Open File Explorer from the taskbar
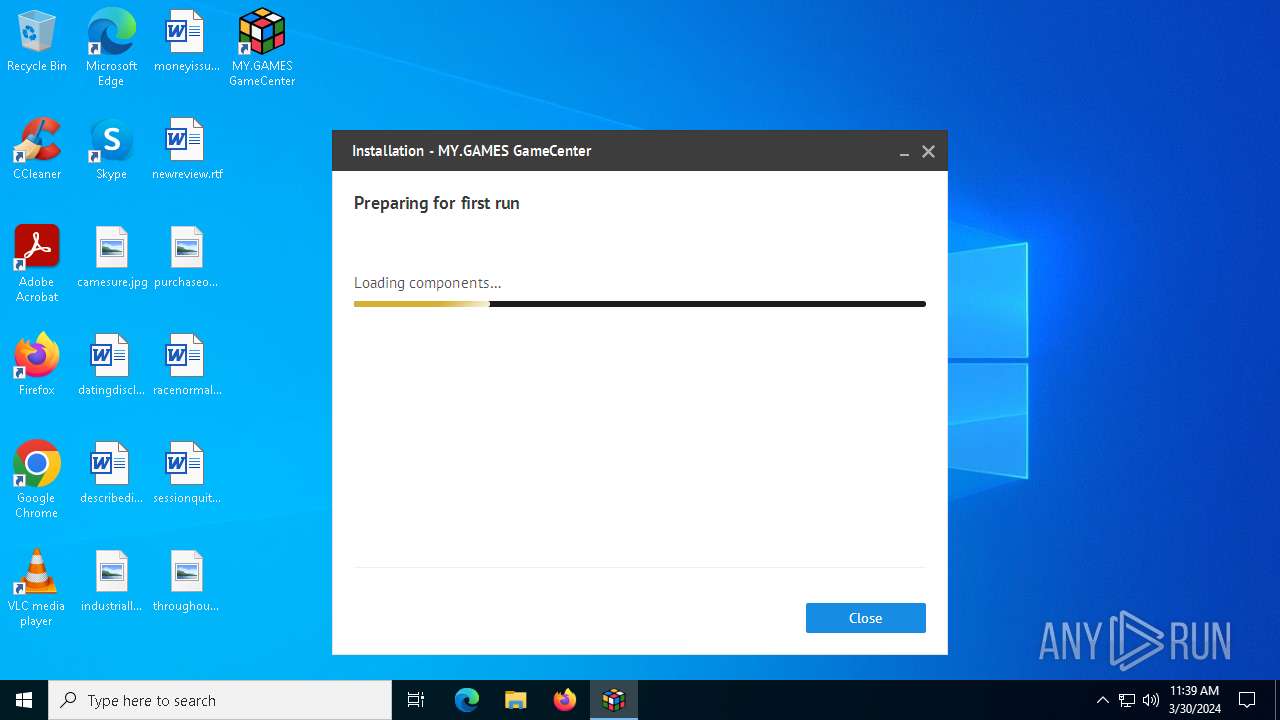The image size is (1280, 720). tap(515, 700)
